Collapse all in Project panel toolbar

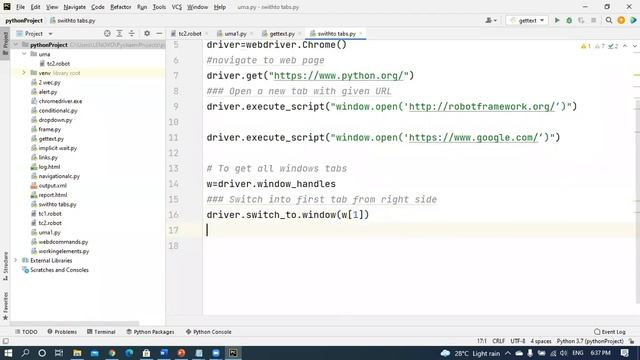click(131, 33)
